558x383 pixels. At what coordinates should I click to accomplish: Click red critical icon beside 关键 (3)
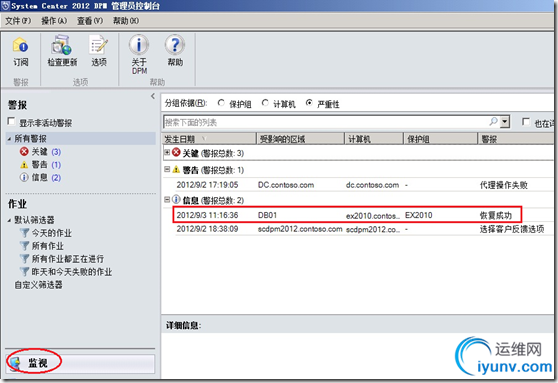(x=24, y=152)
